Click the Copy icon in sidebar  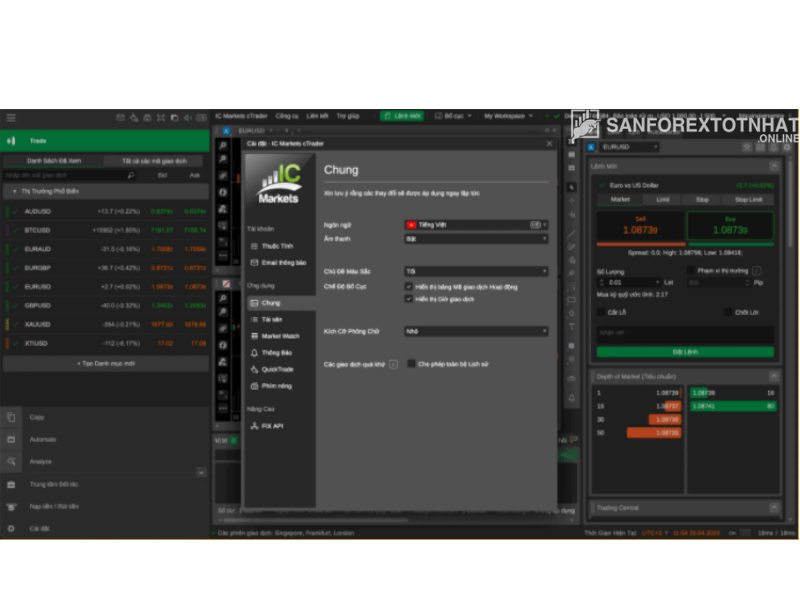(x=11, y=417)
